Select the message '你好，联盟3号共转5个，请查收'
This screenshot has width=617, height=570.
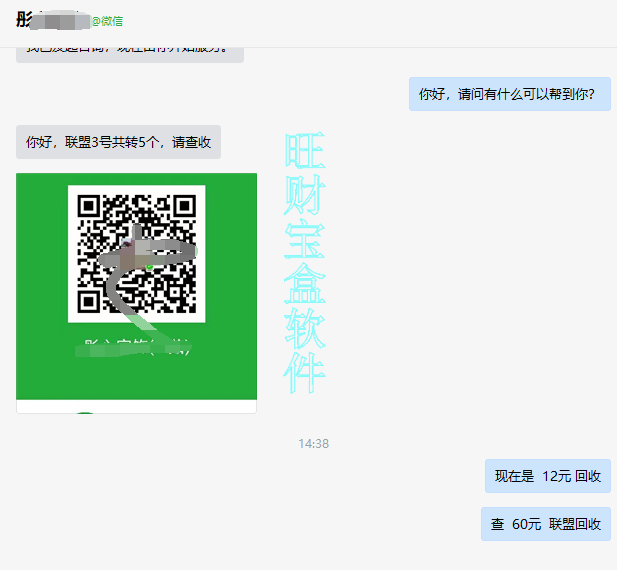[118, 142]
